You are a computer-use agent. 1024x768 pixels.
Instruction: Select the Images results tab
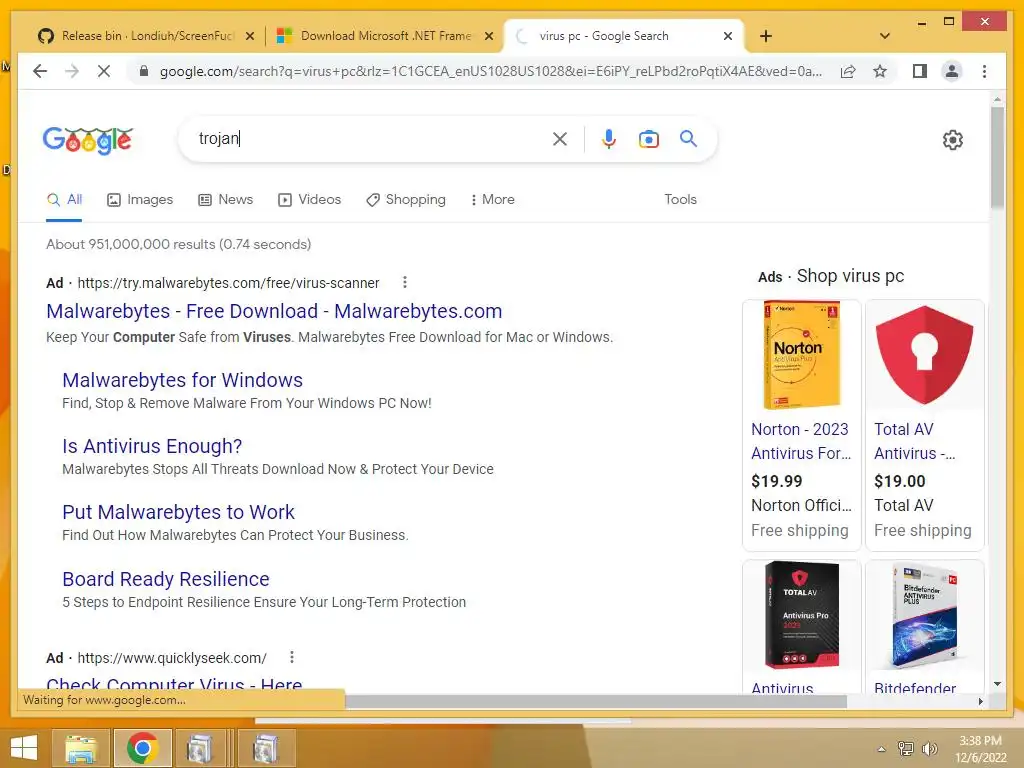140,199
